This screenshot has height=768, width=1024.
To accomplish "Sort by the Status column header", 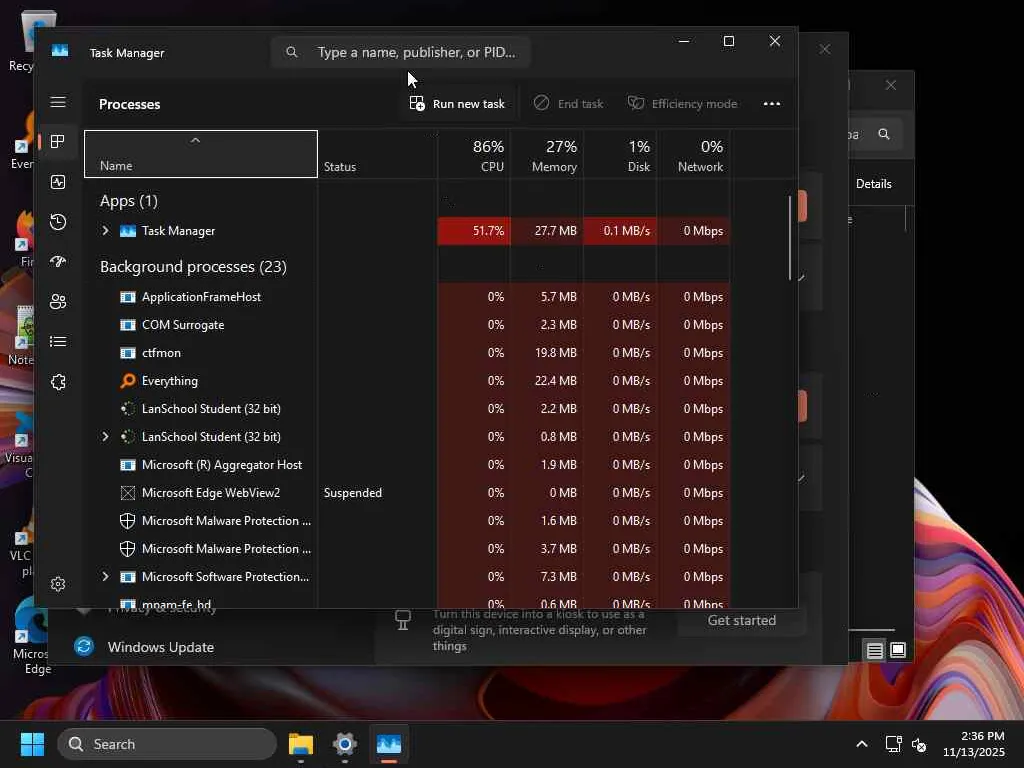I will click(x=377, y=154).
